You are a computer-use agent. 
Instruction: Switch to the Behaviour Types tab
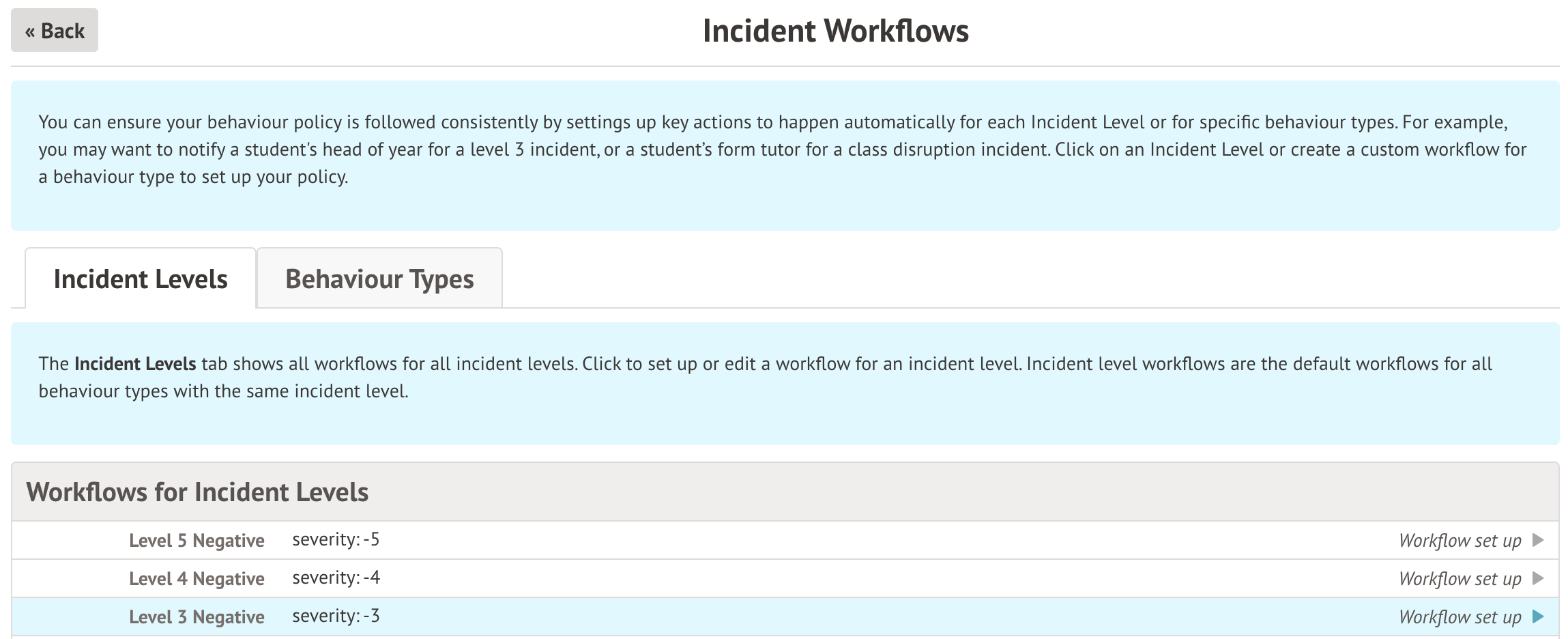point(379,279)
